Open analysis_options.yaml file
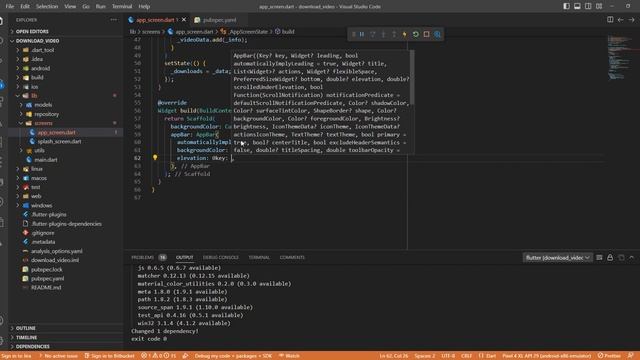This screenshot has height=360, width=640. coord(65,251)
